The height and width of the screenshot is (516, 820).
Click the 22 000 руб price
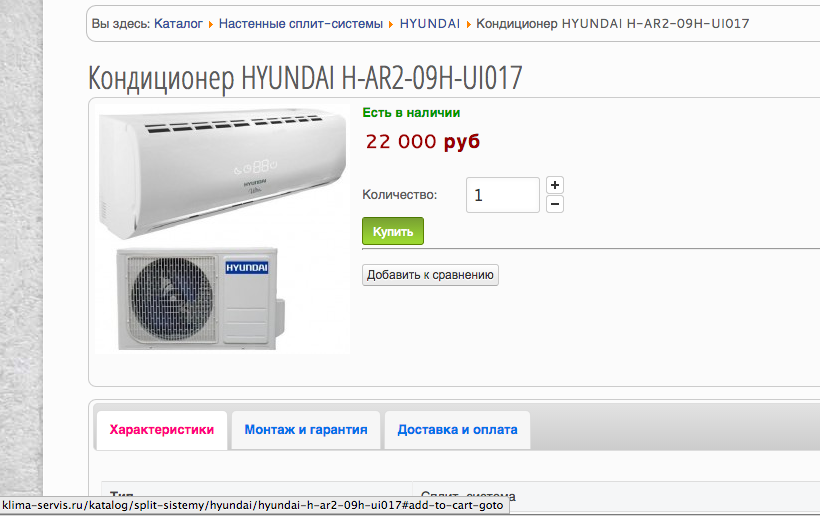423,142
